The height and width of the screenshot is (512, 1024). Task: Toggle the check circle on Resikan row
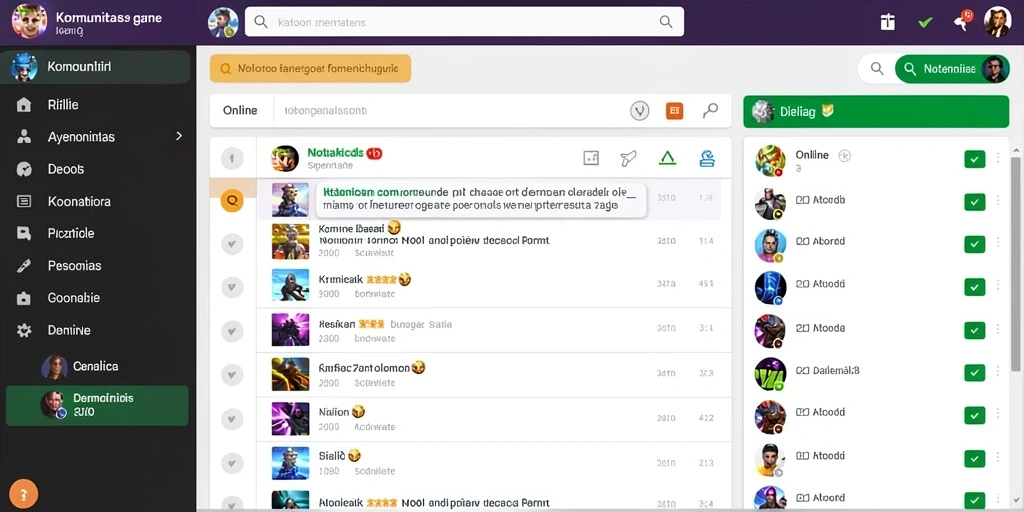click(x=232, y=331)
